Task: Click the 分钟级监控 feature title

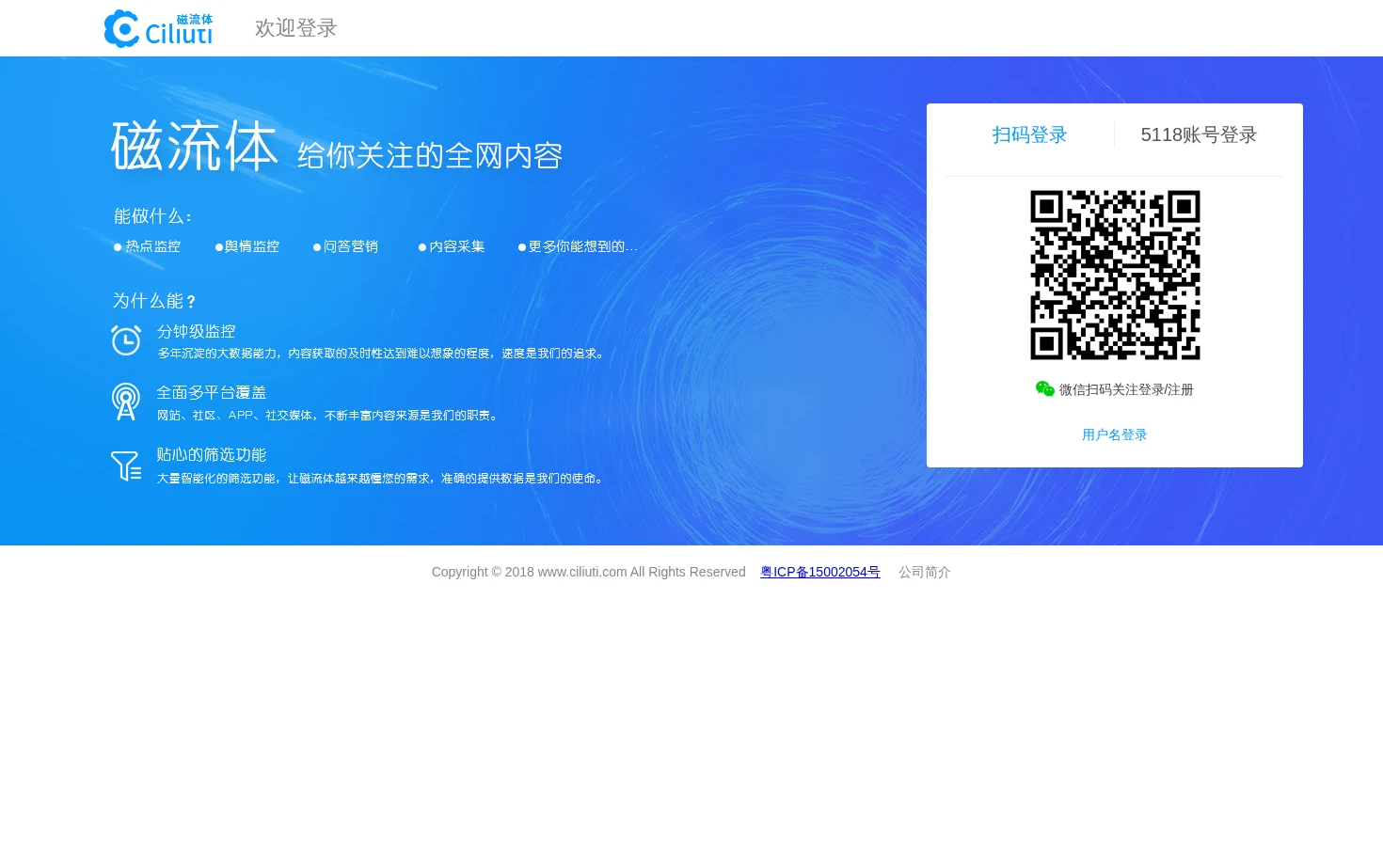Action: pyautogui.click(x=197, y=331)
